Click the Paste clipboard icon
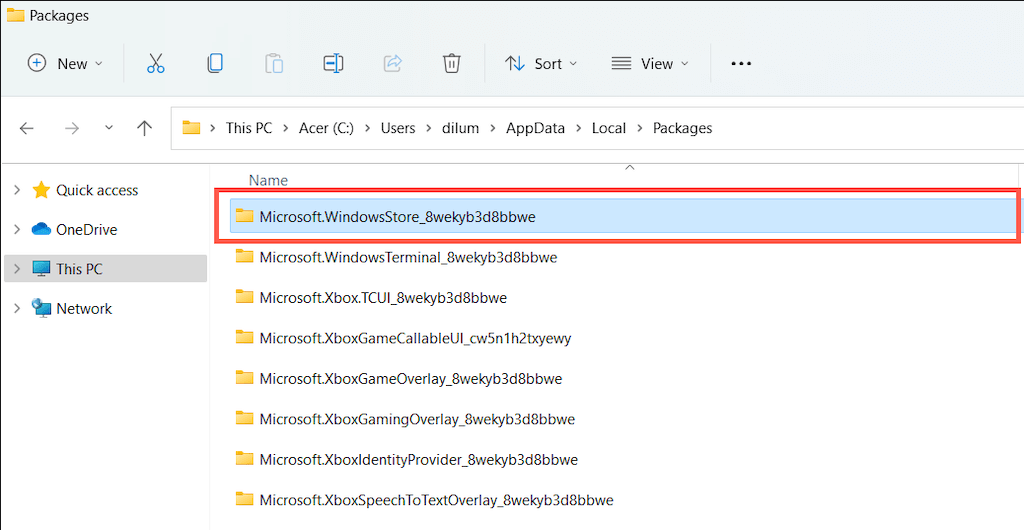The image size is (1024, 530). pos(274,63)
